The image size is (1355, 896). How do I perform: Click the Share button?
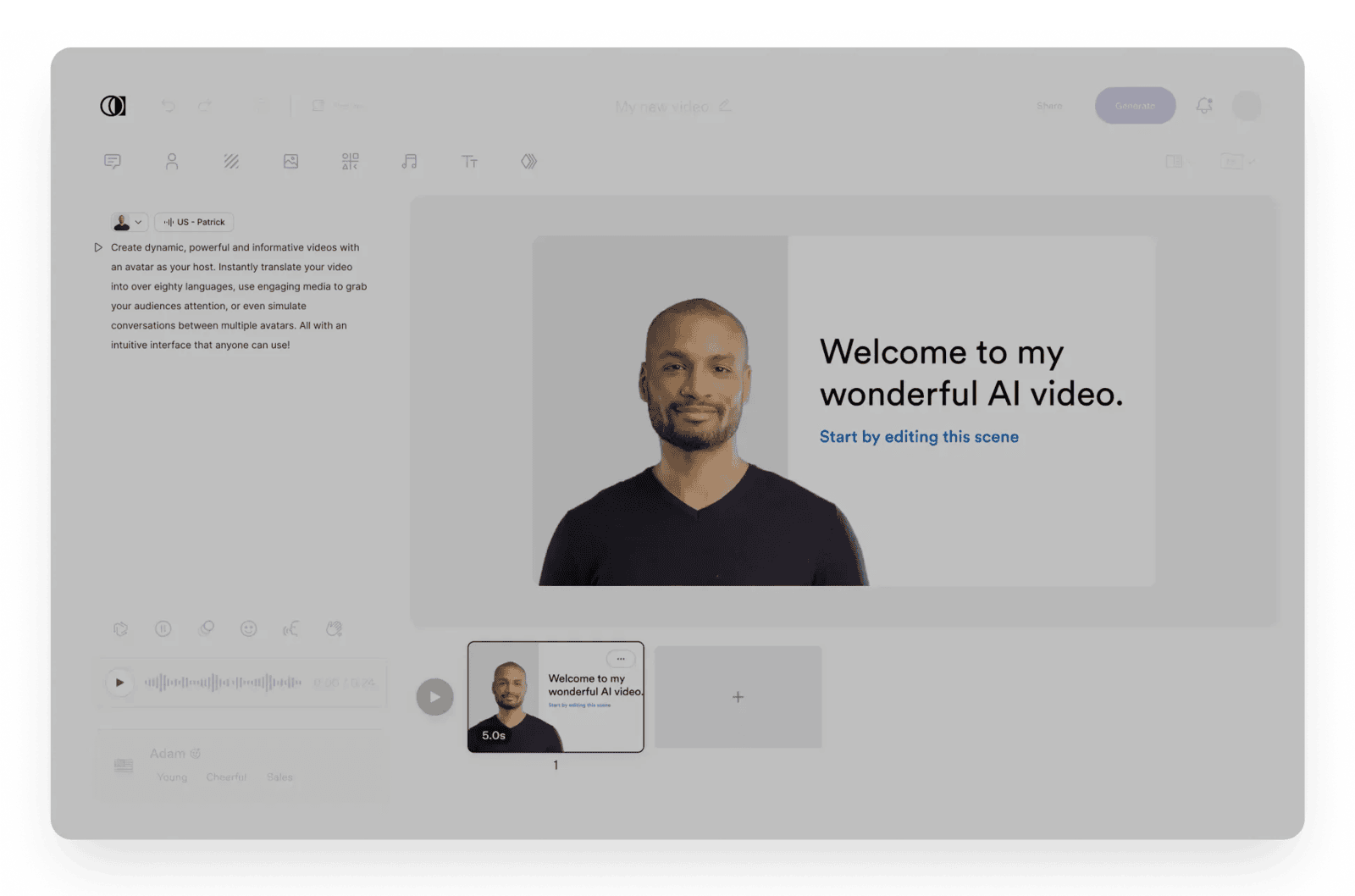tap(1049, 106)
